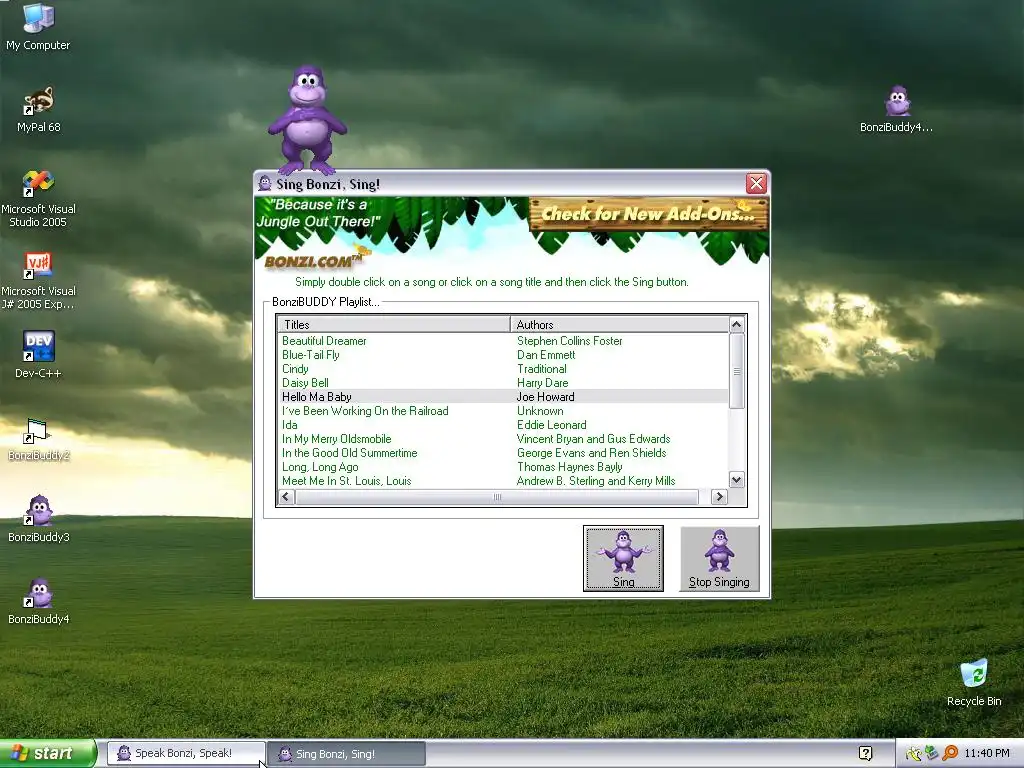Select In the Good Old Summertime
The width and height of the screenshot is (1024, 768).
click(349, 453)
